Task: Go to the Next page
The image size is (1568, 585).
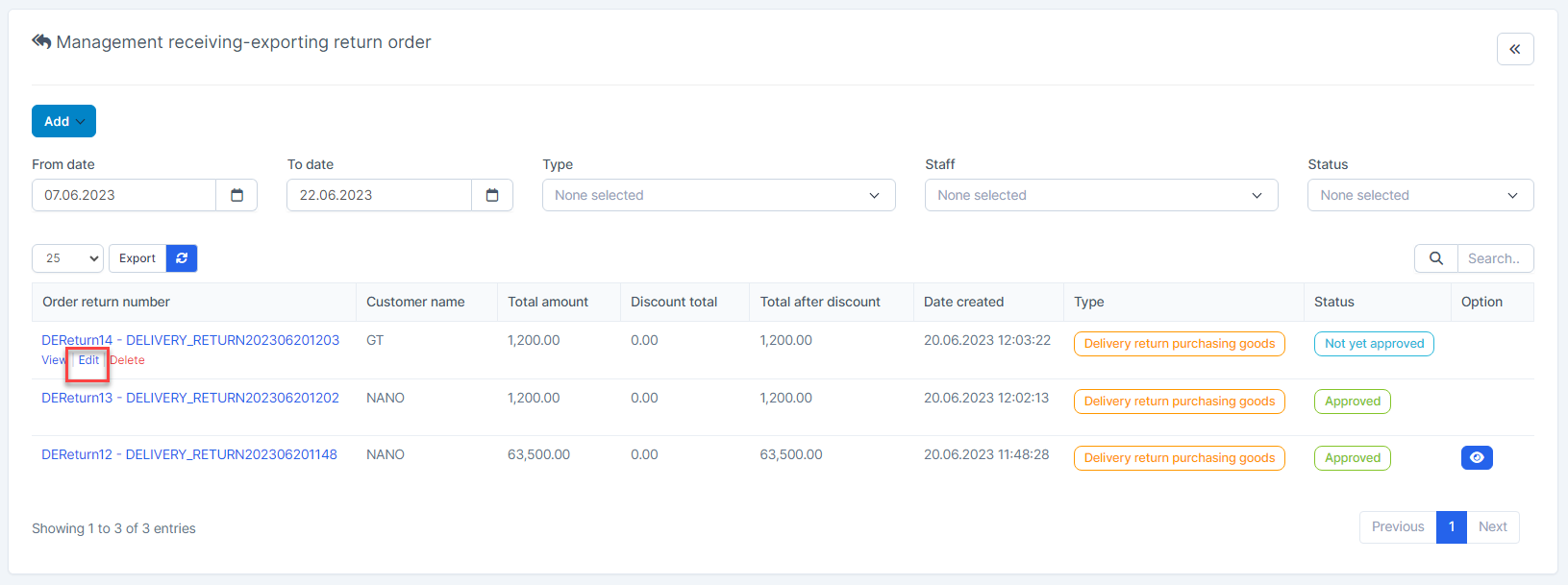Action: pyautogui.click(x=1492, y=526)
